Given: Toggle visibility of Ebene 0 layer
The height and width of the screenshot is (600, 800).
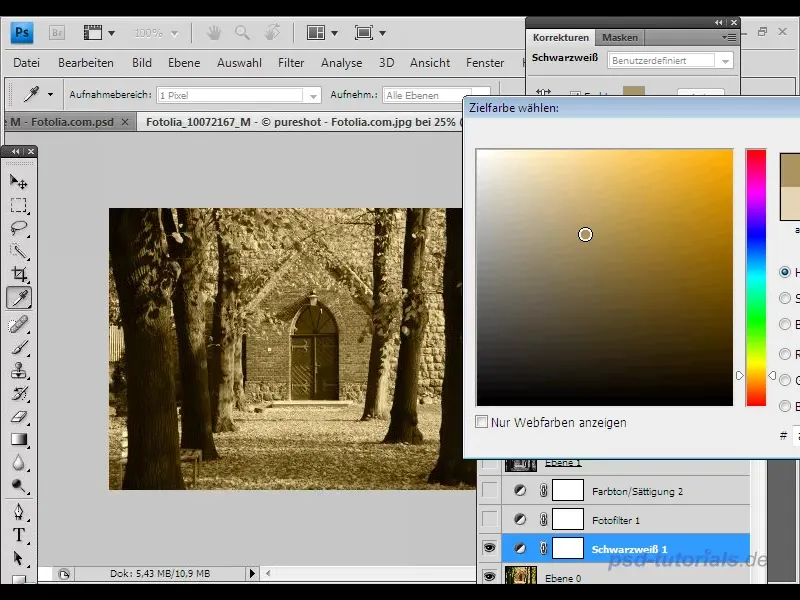Looking at the screenshot, I should (x=489, y=577).
